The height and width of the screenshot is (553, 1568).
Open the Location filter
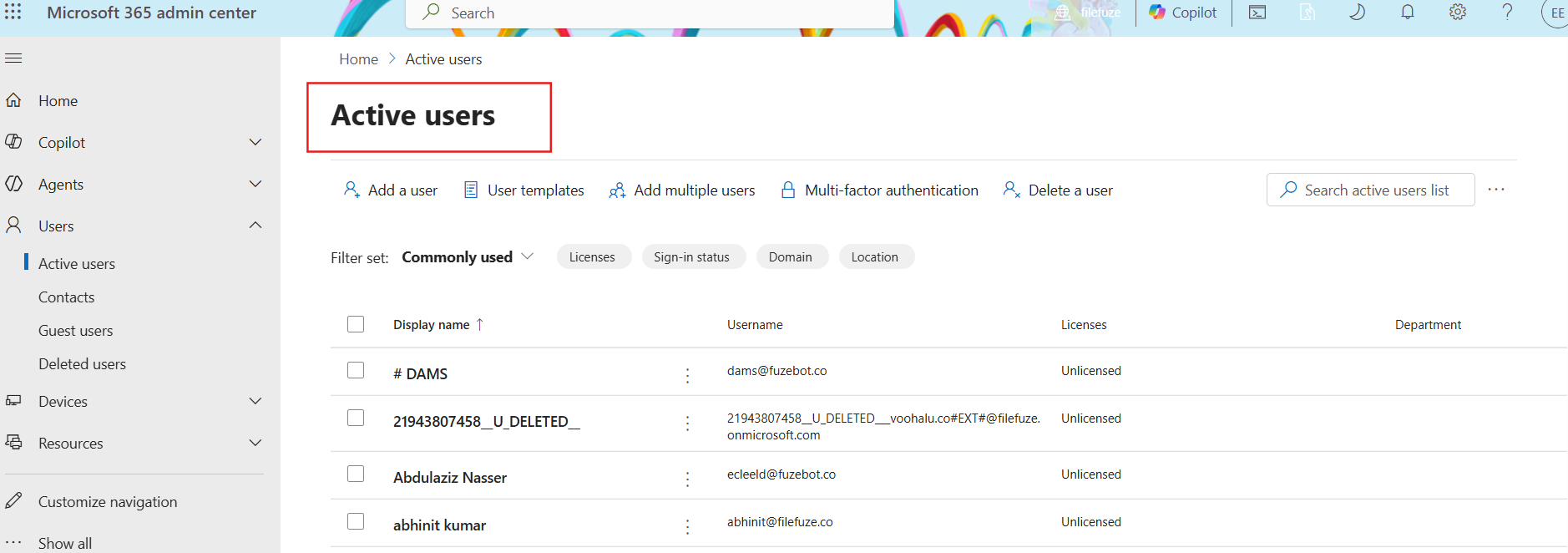coord(875,257)
